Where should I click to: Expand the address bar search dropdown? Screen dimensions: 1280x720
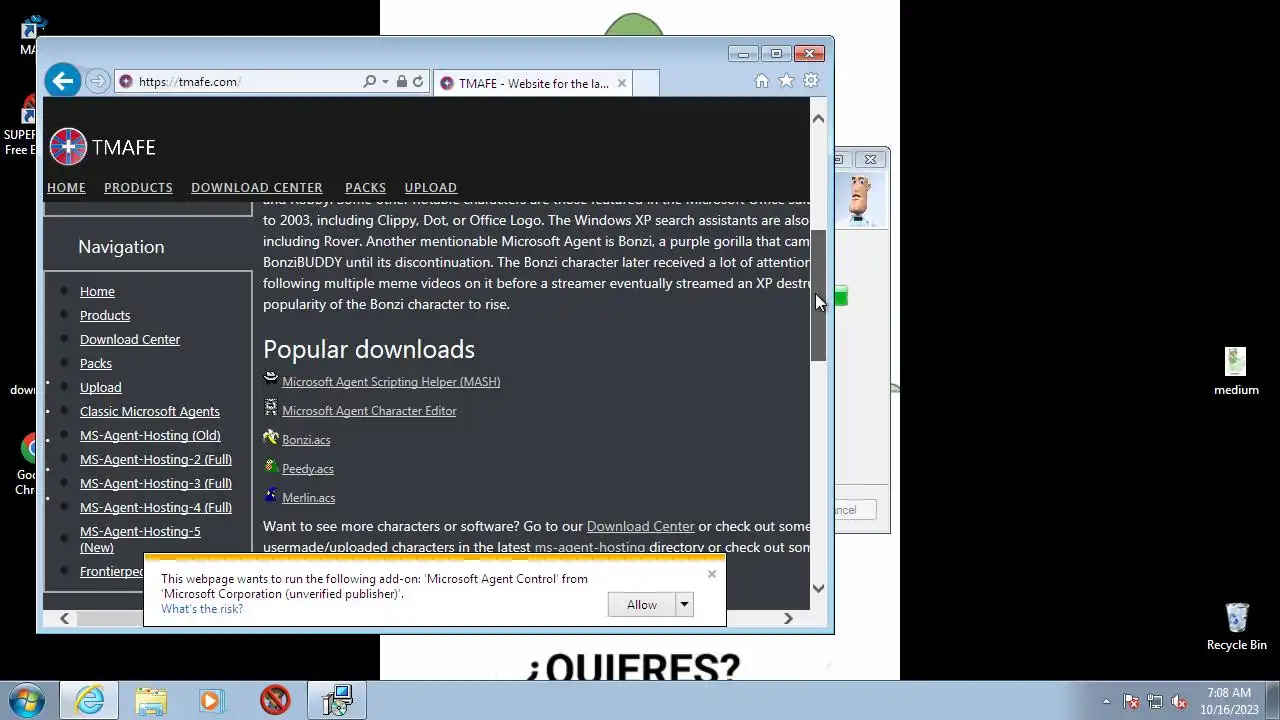click(385, 82)
